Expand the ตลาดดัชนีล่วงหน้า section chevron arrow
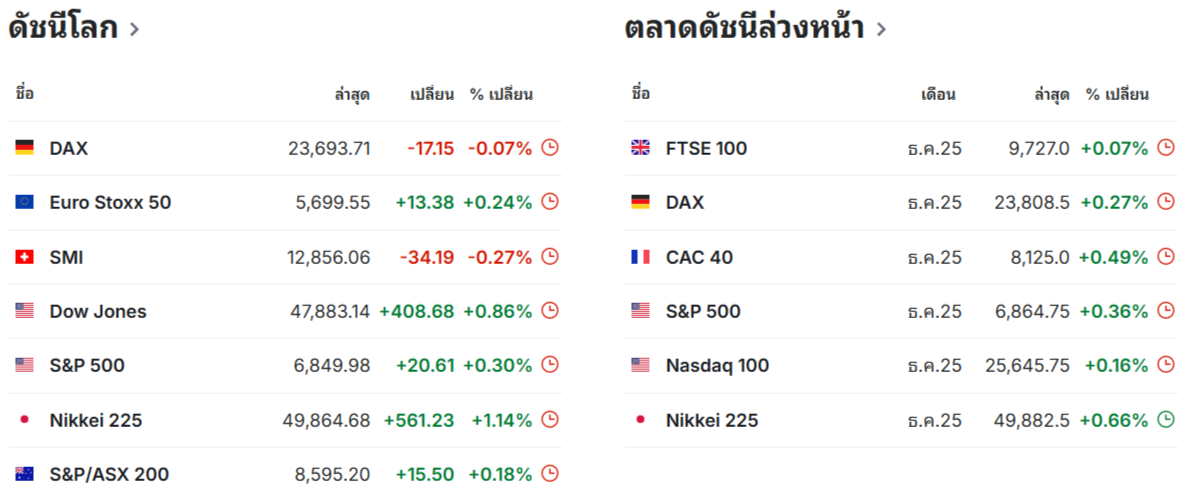The image size is (1182, 490). [x=881, y=29]
